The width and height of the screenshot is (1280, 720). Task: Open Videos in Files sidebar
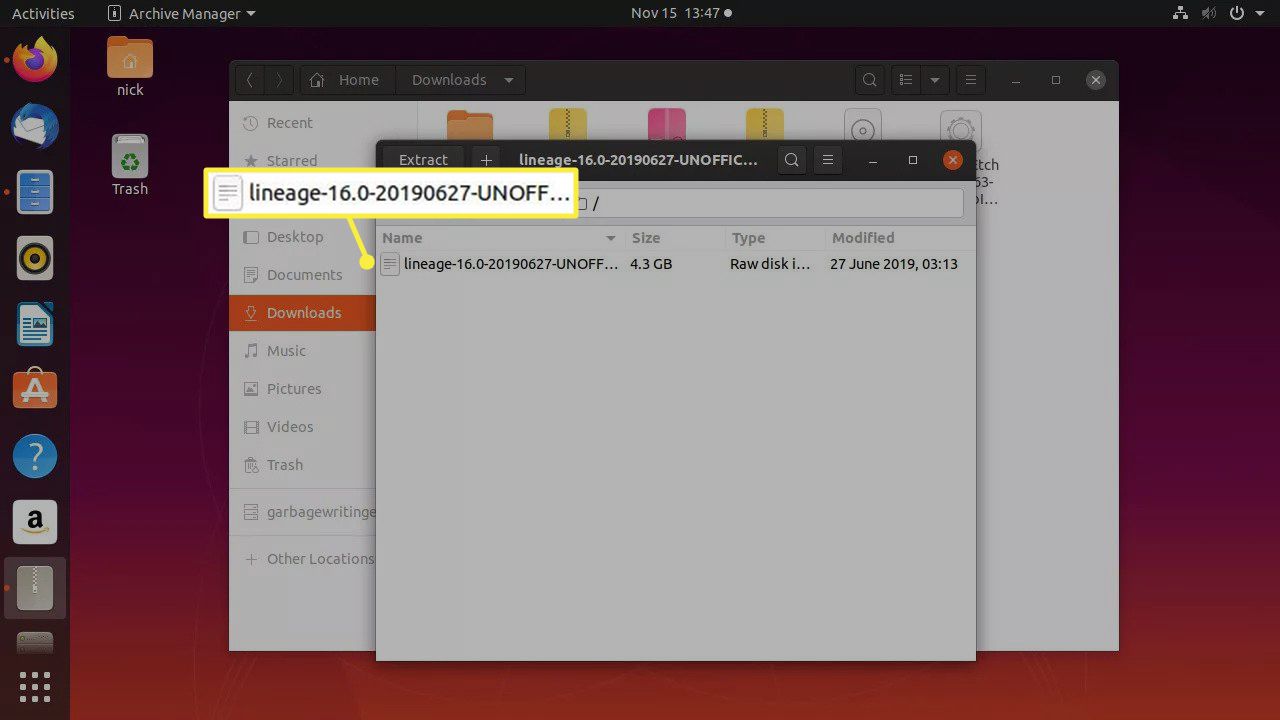coord(302,427)
